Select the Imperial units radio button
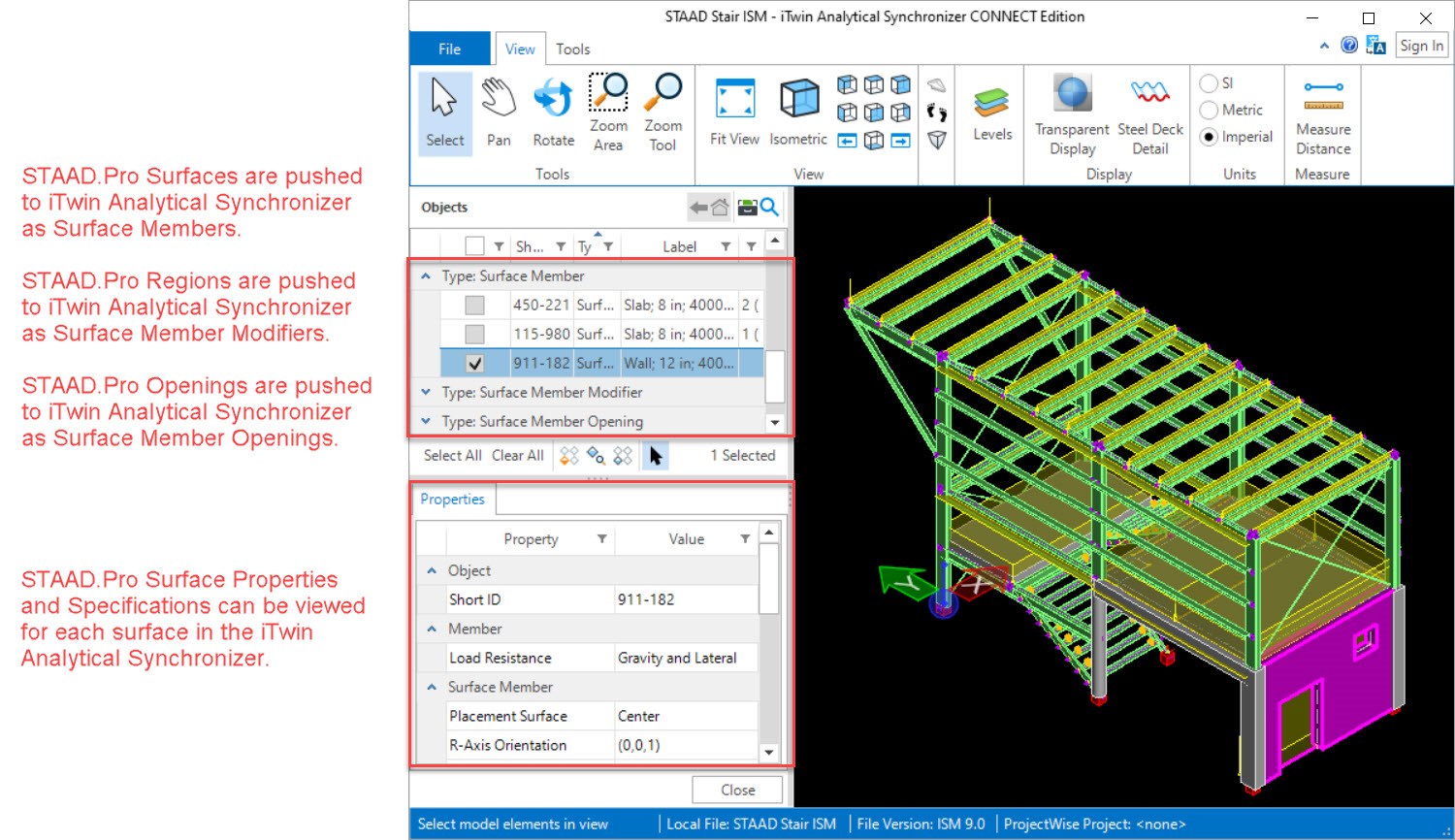 tap(1209, 137)
